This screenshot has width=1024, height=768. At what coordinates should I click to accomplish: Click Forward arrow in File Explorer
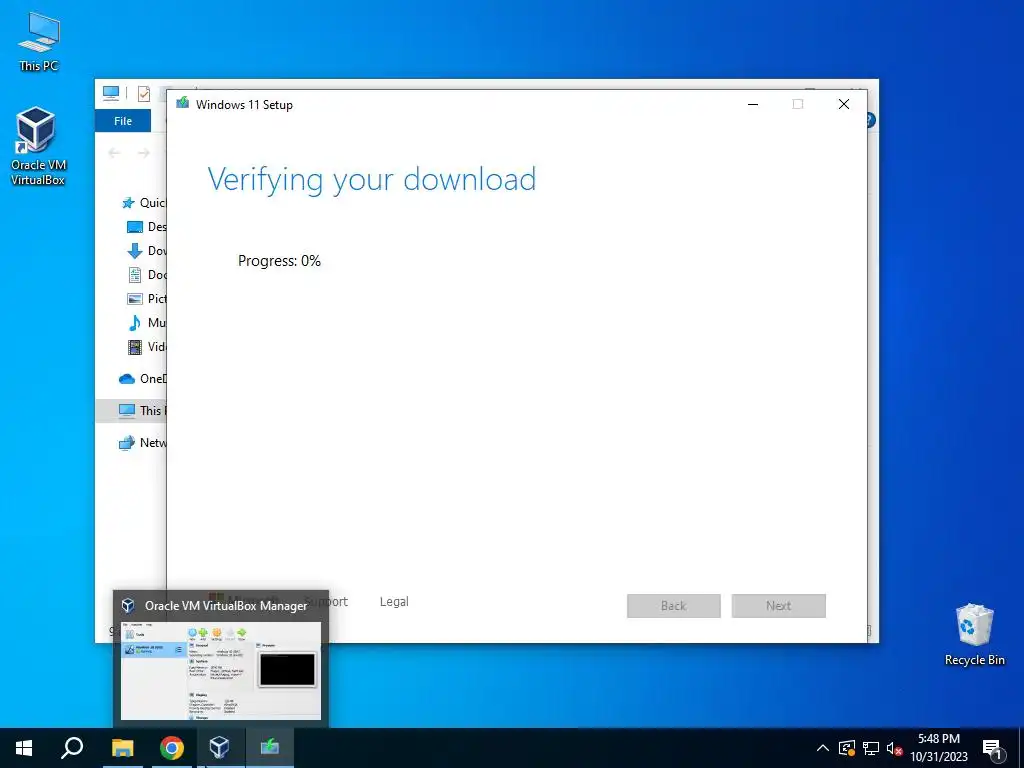coord(144,153)
